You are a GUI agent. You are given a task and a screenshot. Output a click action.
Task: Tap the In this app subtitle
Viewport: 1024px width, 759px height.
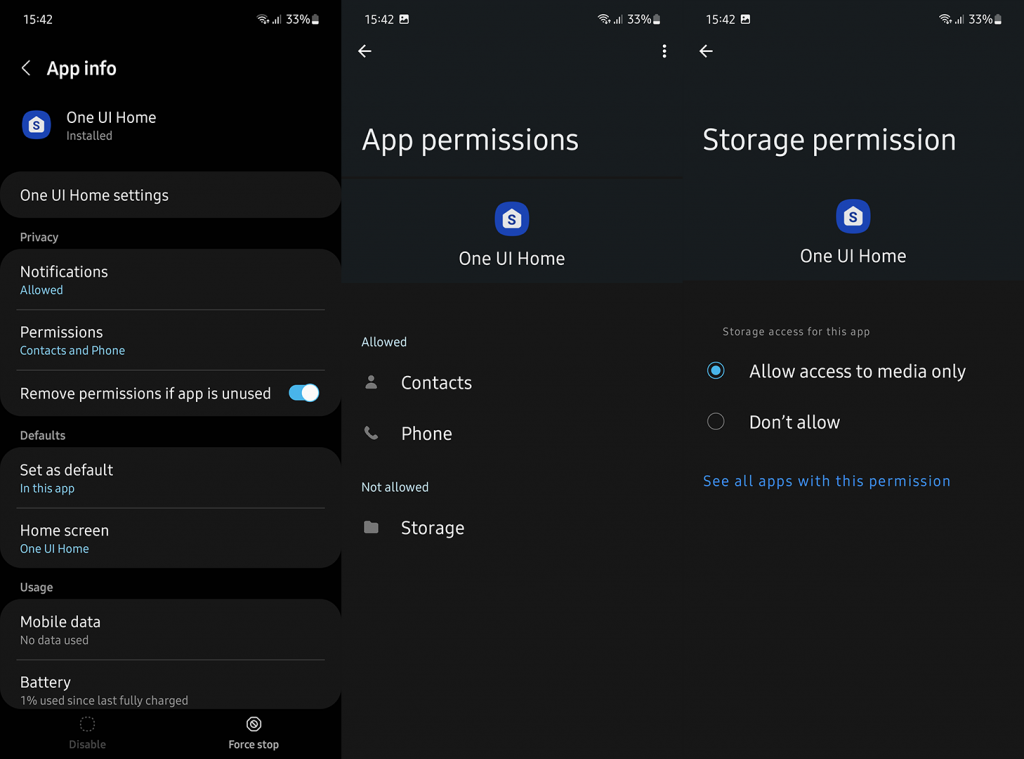point(47,489)
